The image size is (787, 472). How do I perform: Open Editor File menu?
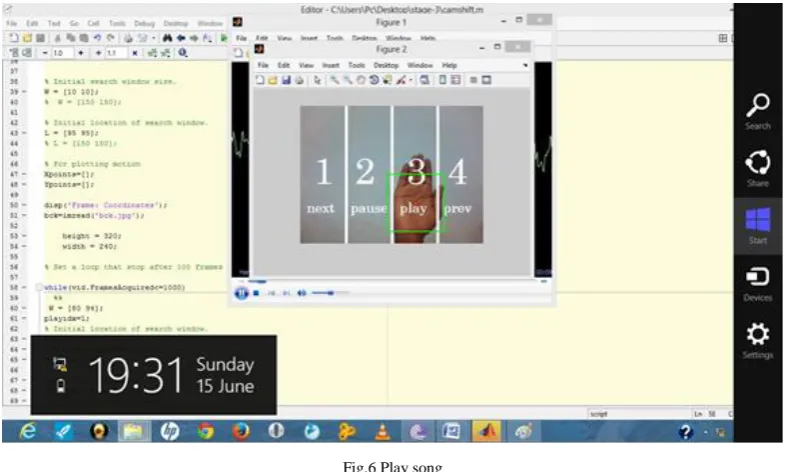click(x=12, y=24)
